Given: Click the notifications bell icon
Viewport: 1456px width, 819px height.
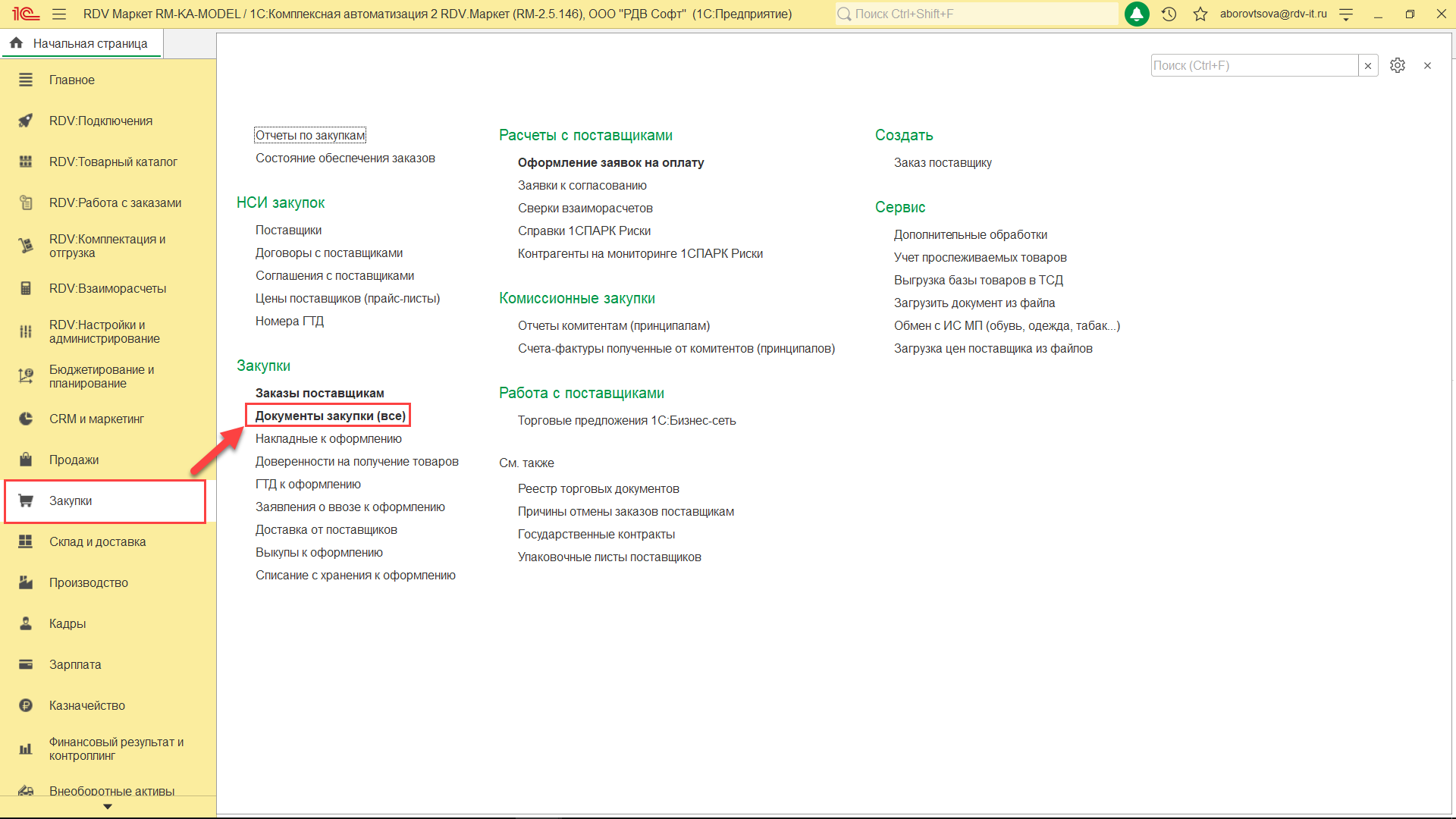Looking at the screenshot, I should point(1136,14).
